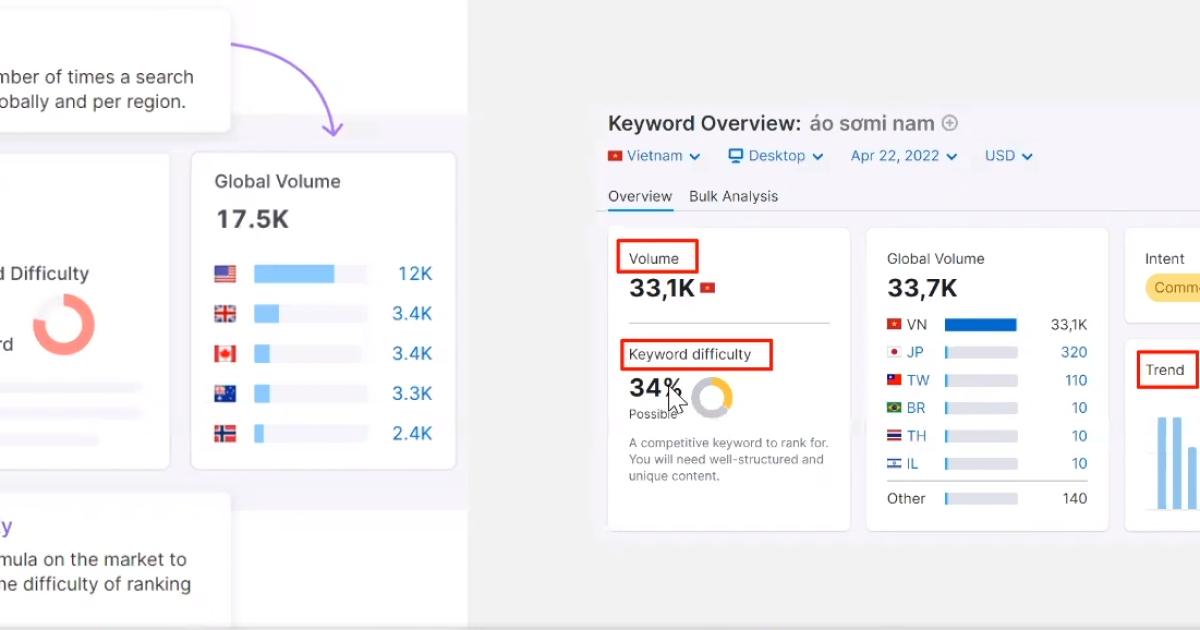Click the Vietnam flag next to 33,1K volume
Screen dimensions: 1200x630
[x=708, y=288]
